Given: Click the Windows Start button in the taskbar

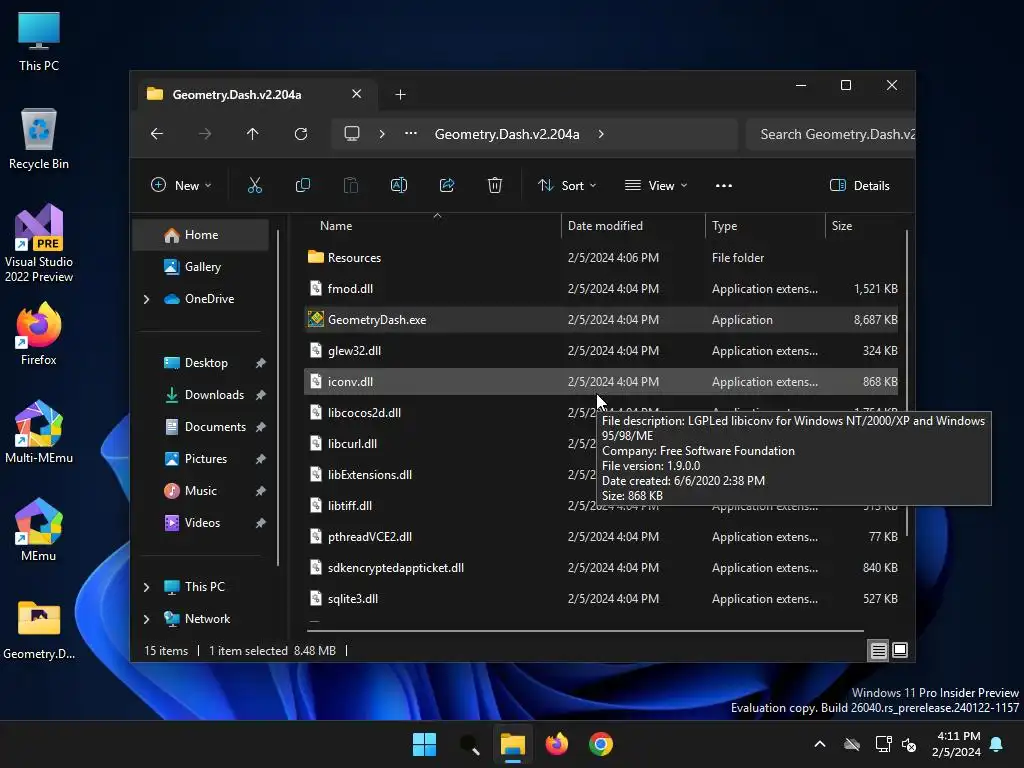Looking at the screenshot, I should (x=424, y=744).
